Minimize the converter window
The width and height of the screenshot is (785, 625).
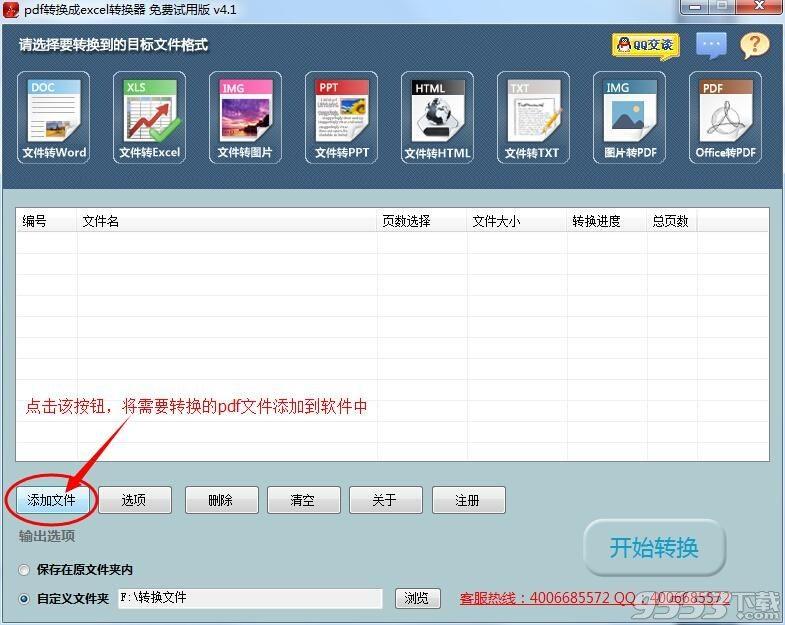click(x=695, y=7)
